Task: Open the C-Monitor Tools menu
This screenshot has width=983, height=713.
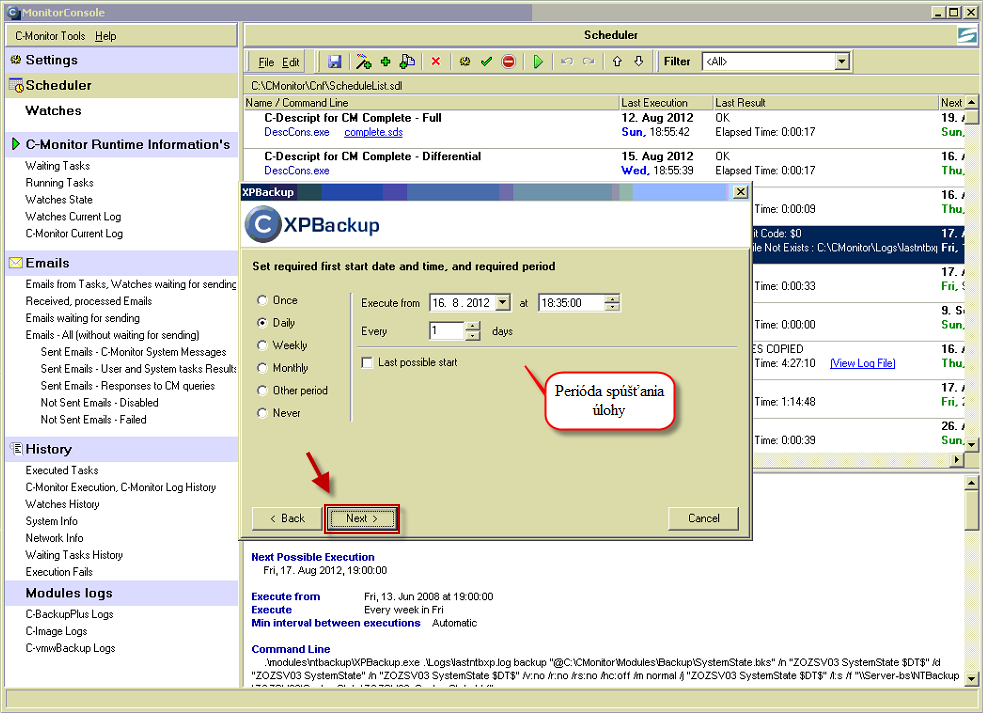Action: point(50,36)
